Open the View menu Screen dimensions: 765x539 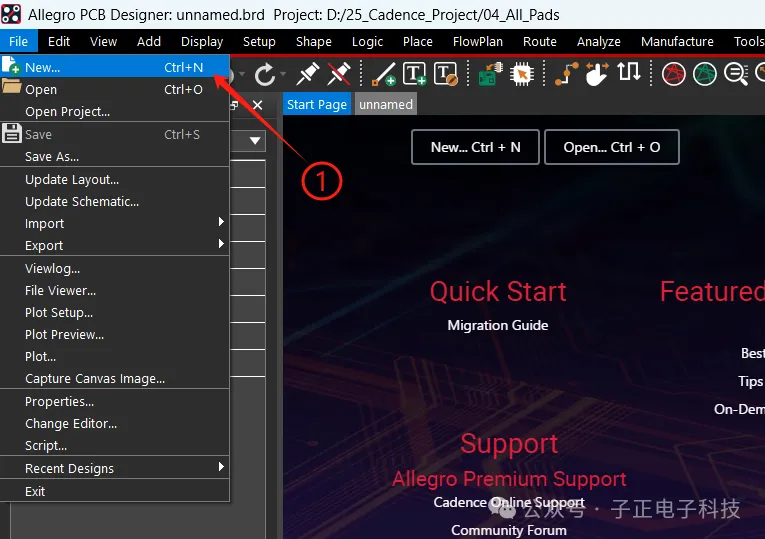[x=103, y=41]
